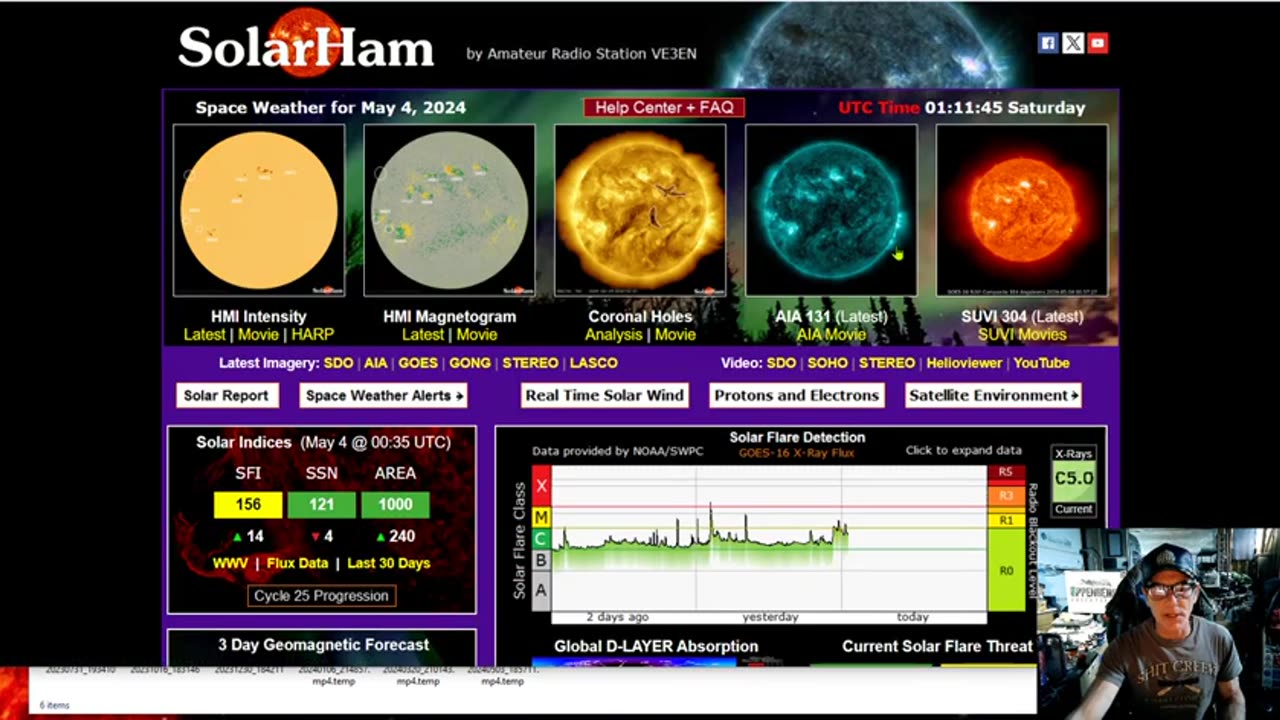Image resolution: width=1280 pixels, height=720 pixels.
Task: Click the X solar flare class label
Action: pos(542,486)
